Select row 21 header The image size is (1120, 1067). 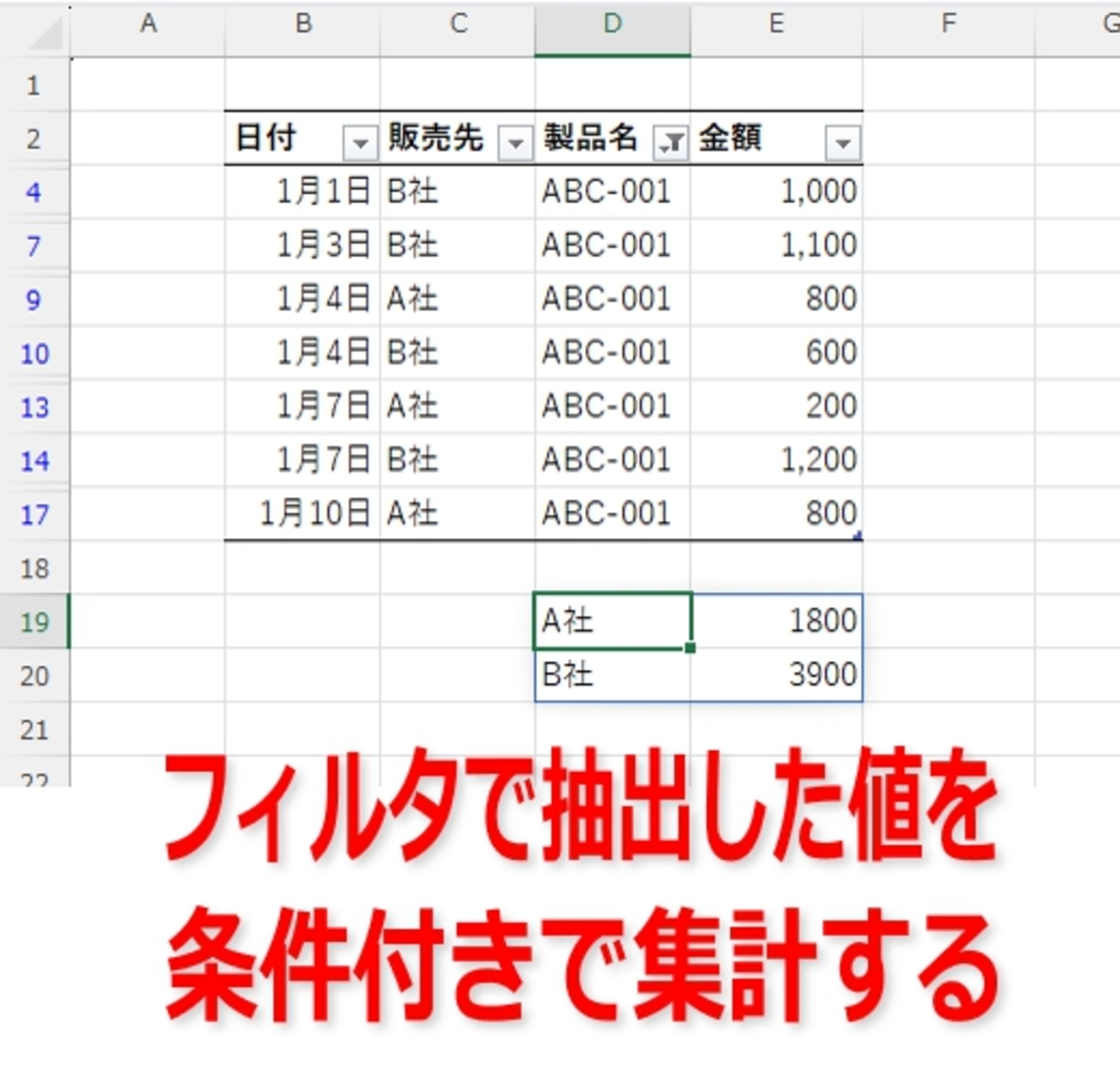coord(34,730)
